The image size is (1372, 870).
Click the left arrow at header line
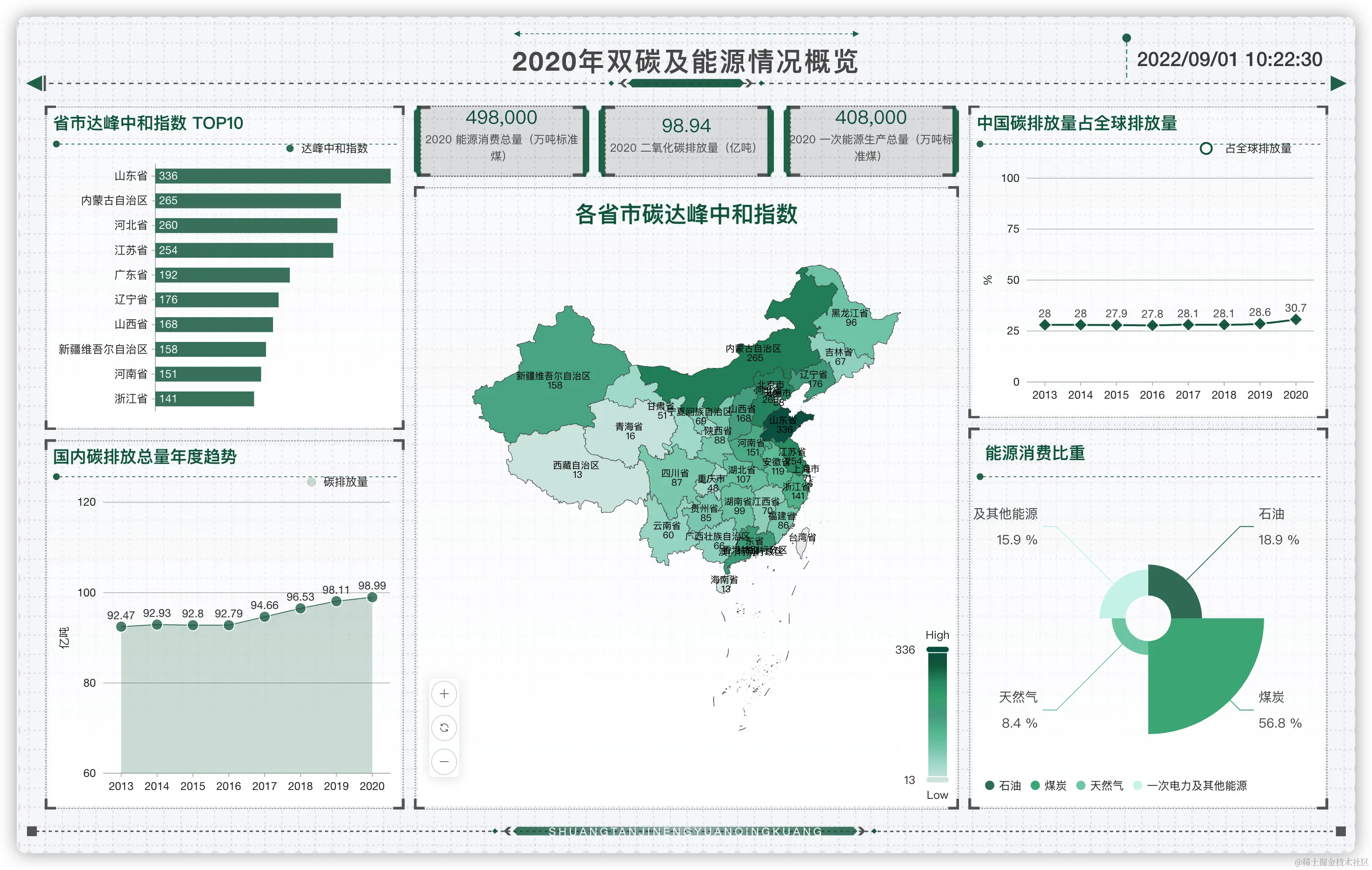(x=36, y=83)
